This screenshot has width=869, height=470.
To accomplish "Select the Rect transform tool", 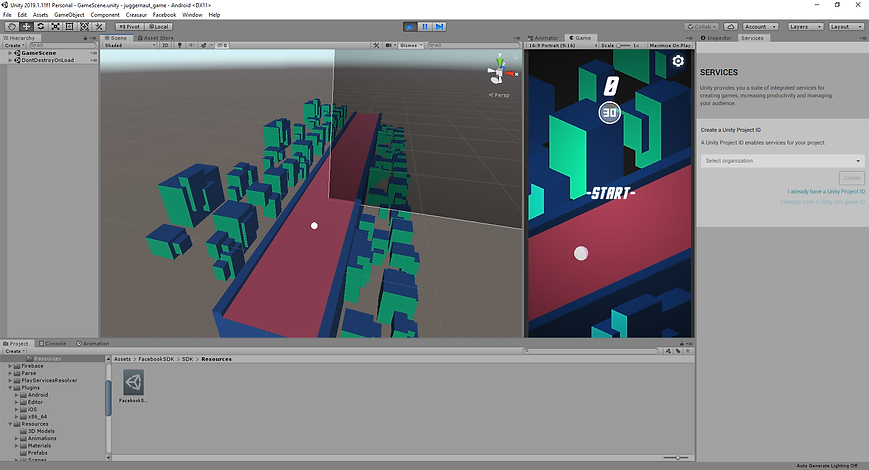I will [x=69, y=26].
